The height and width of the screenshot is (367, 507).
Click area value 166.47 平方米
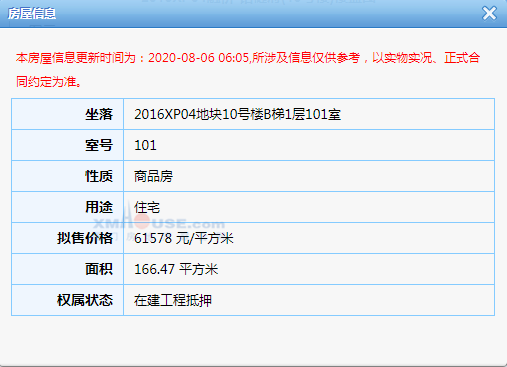176,269
